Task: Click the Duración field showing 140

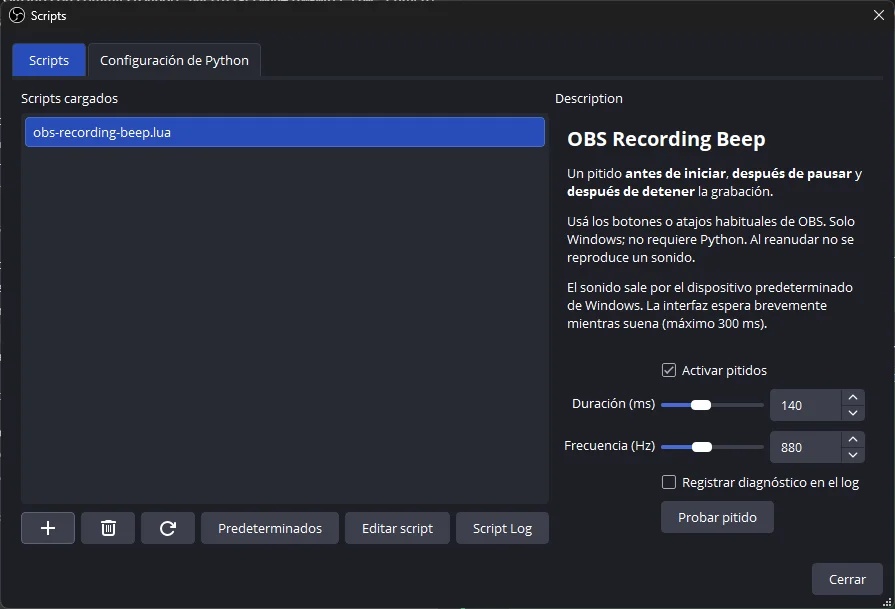Action: click(805, 405)
